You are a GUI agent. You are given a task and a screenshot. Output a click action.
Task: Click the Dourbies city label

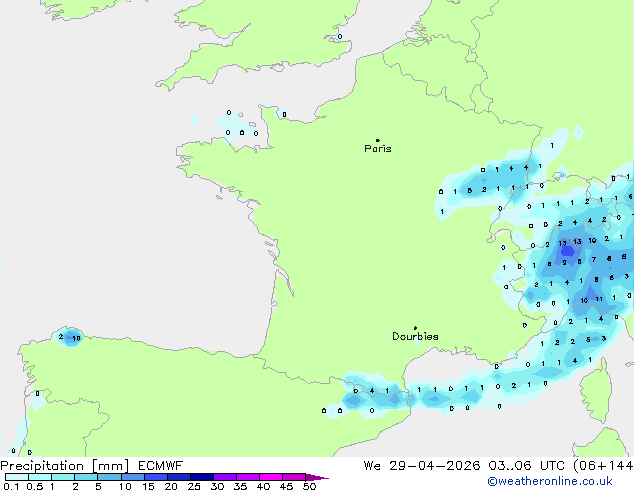pos(415,336)
